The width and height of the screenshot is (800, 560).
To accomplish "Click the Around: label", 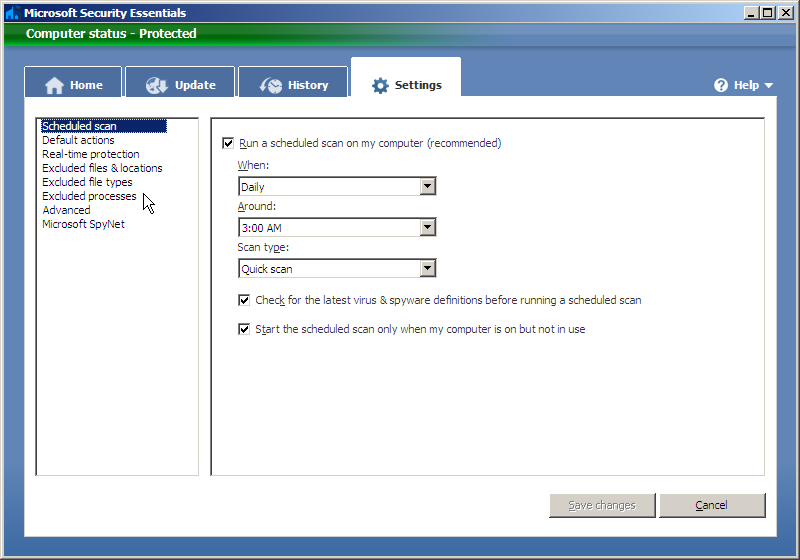I will (257, 206).
